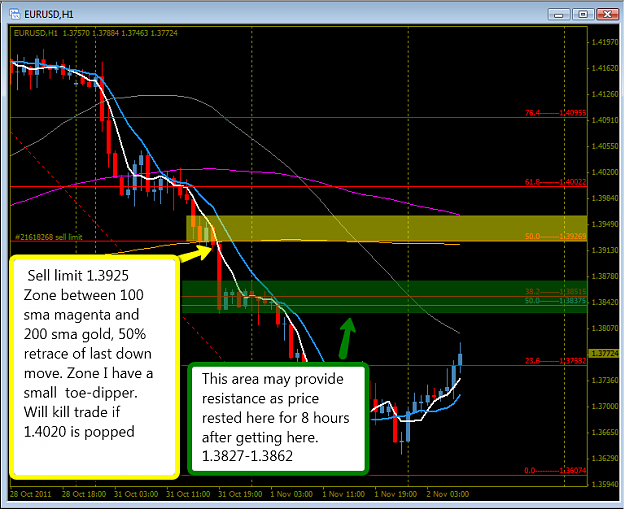Select the #21618268 sell limit order label
The height and width of the screenshot is (509, 625).
[x=48, y=237]
